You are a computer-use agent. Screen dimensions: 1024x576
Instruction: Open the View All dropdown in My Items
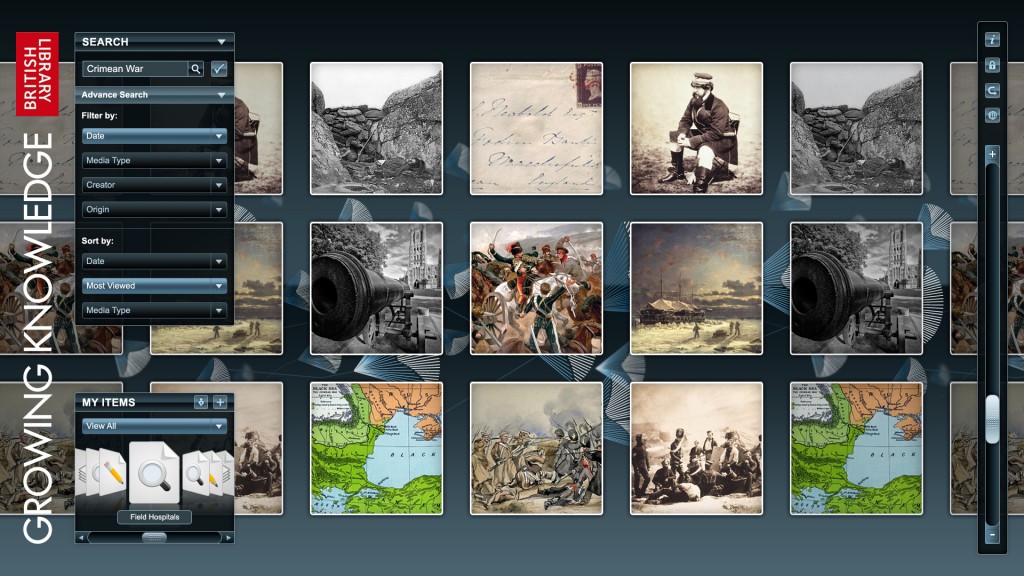click(x=154, y=426)
